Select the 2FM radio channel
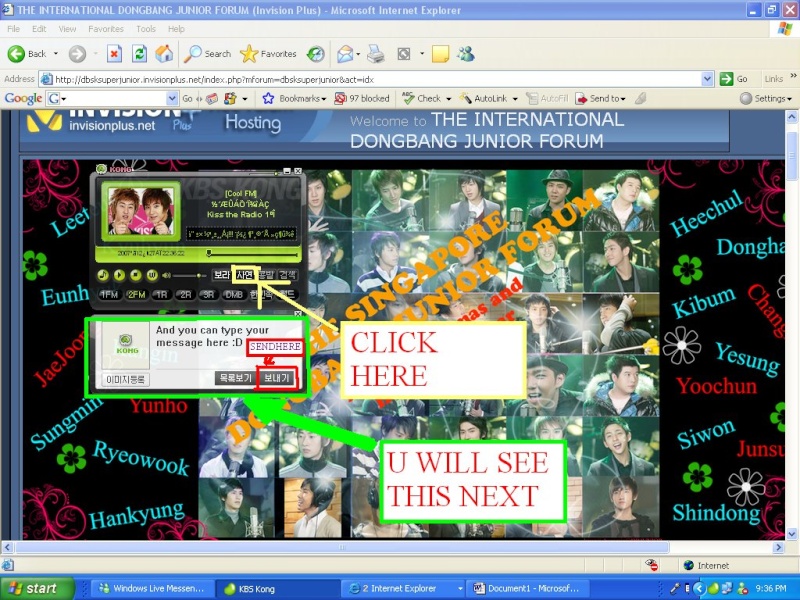 [136, 294]
